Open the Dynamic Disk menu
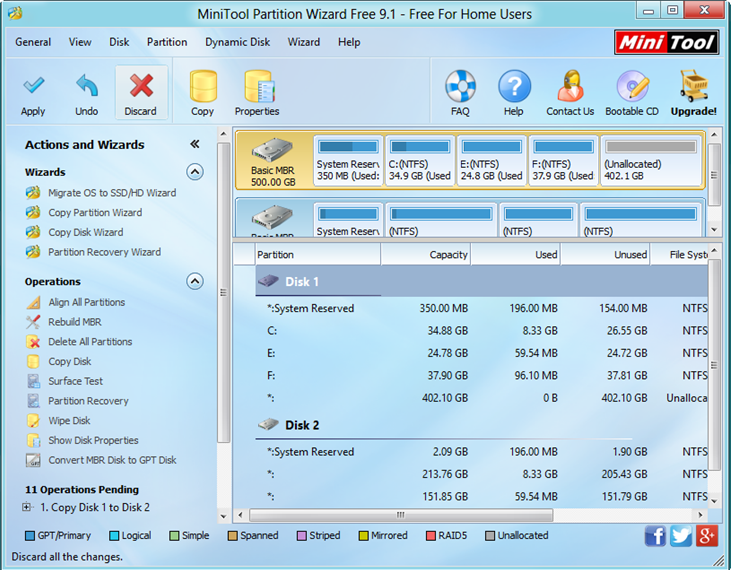The image size is (731, 570). click(237, 42)
